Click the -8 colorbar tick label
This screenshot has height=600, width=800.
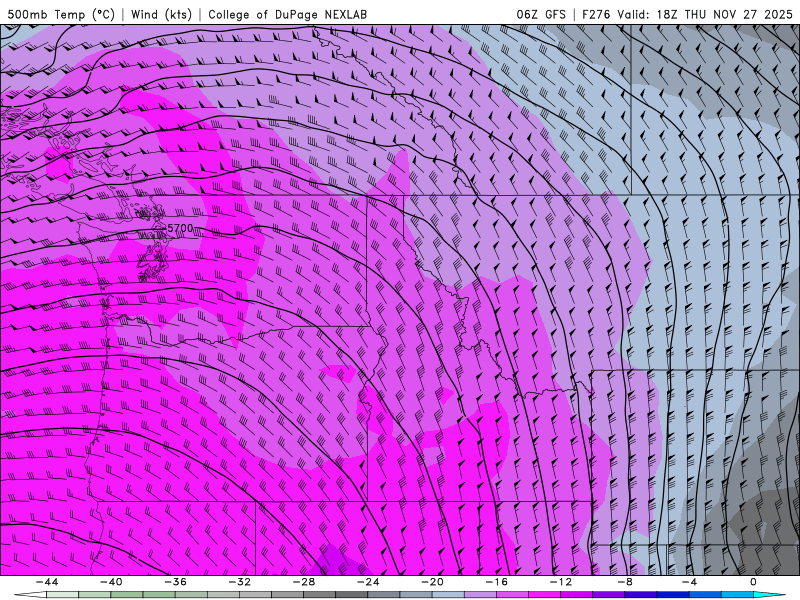click(625, 582)
